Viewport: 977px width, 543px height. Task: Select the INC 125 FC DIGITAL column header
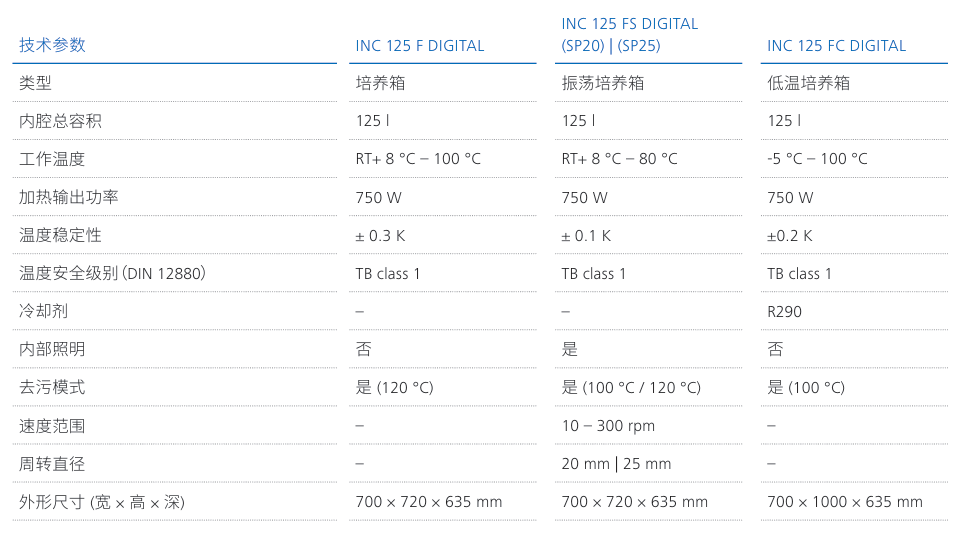tap(836, 46)
